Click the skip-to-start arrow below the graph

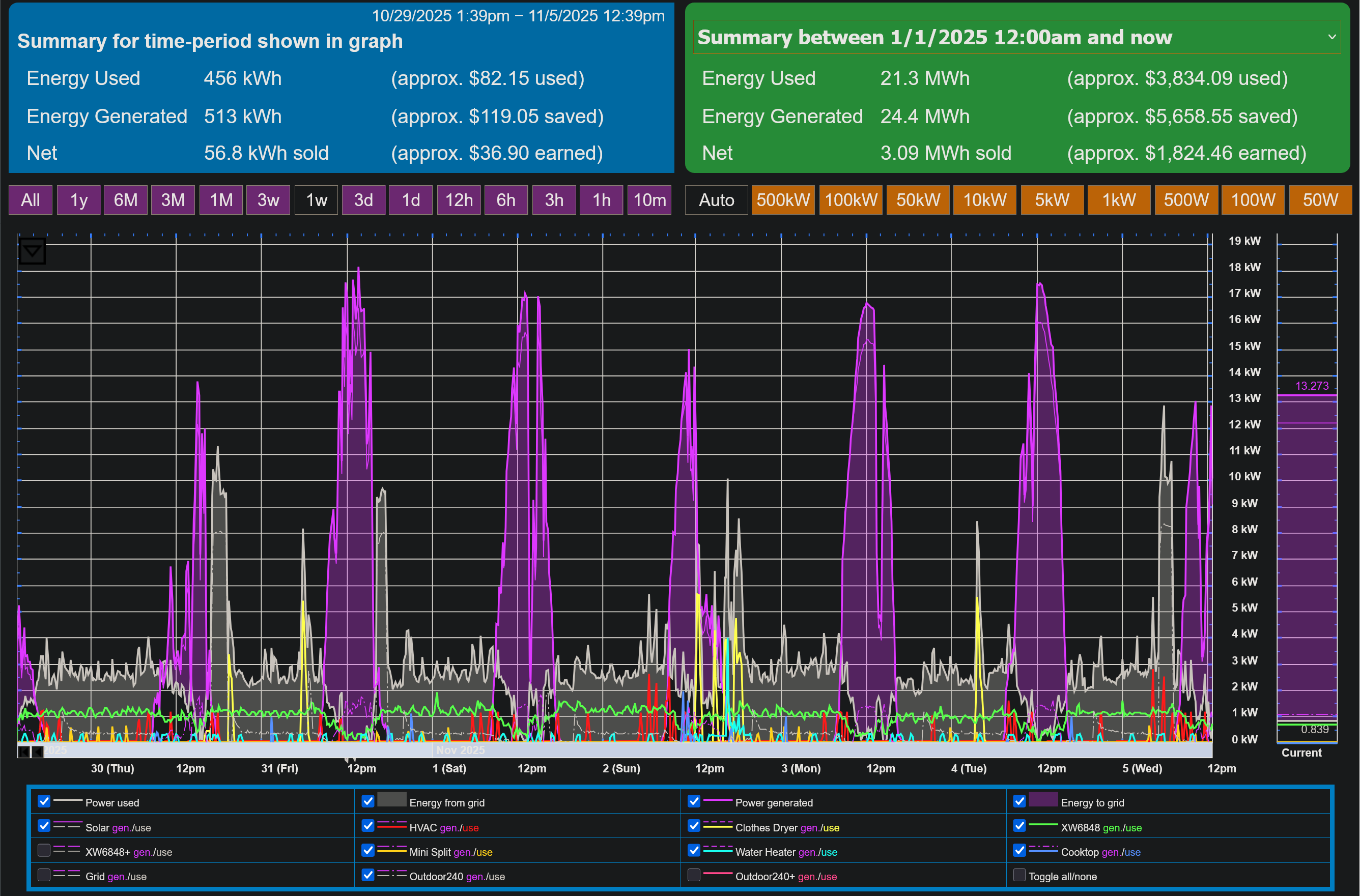[24, 753]
